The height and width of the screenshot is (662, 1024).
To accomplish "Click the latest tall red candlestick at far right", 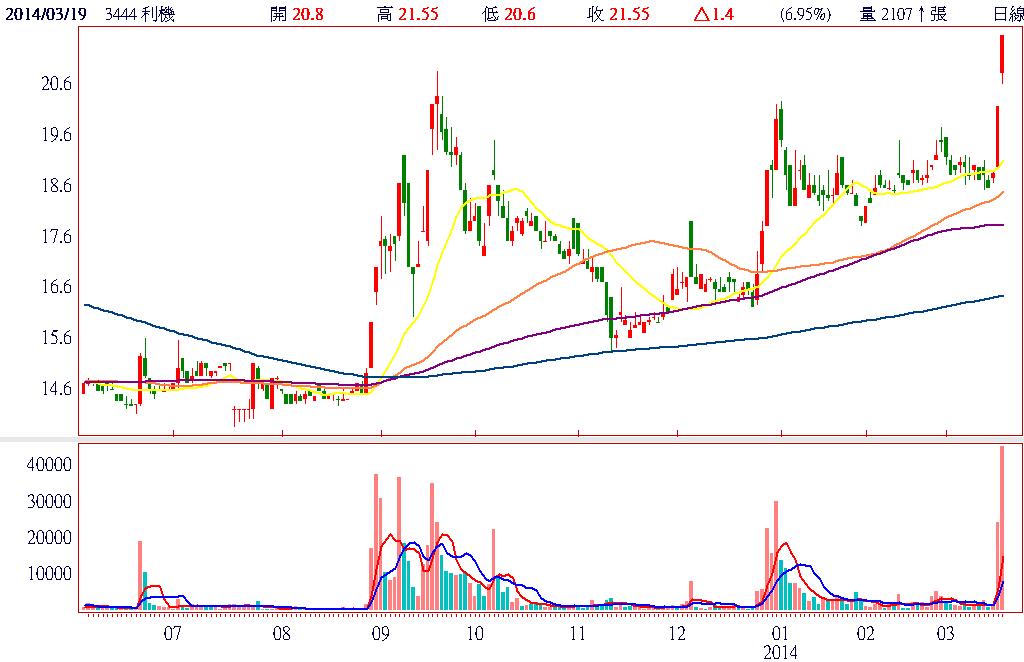I will pyautogui.click(x=1002, y=55).
